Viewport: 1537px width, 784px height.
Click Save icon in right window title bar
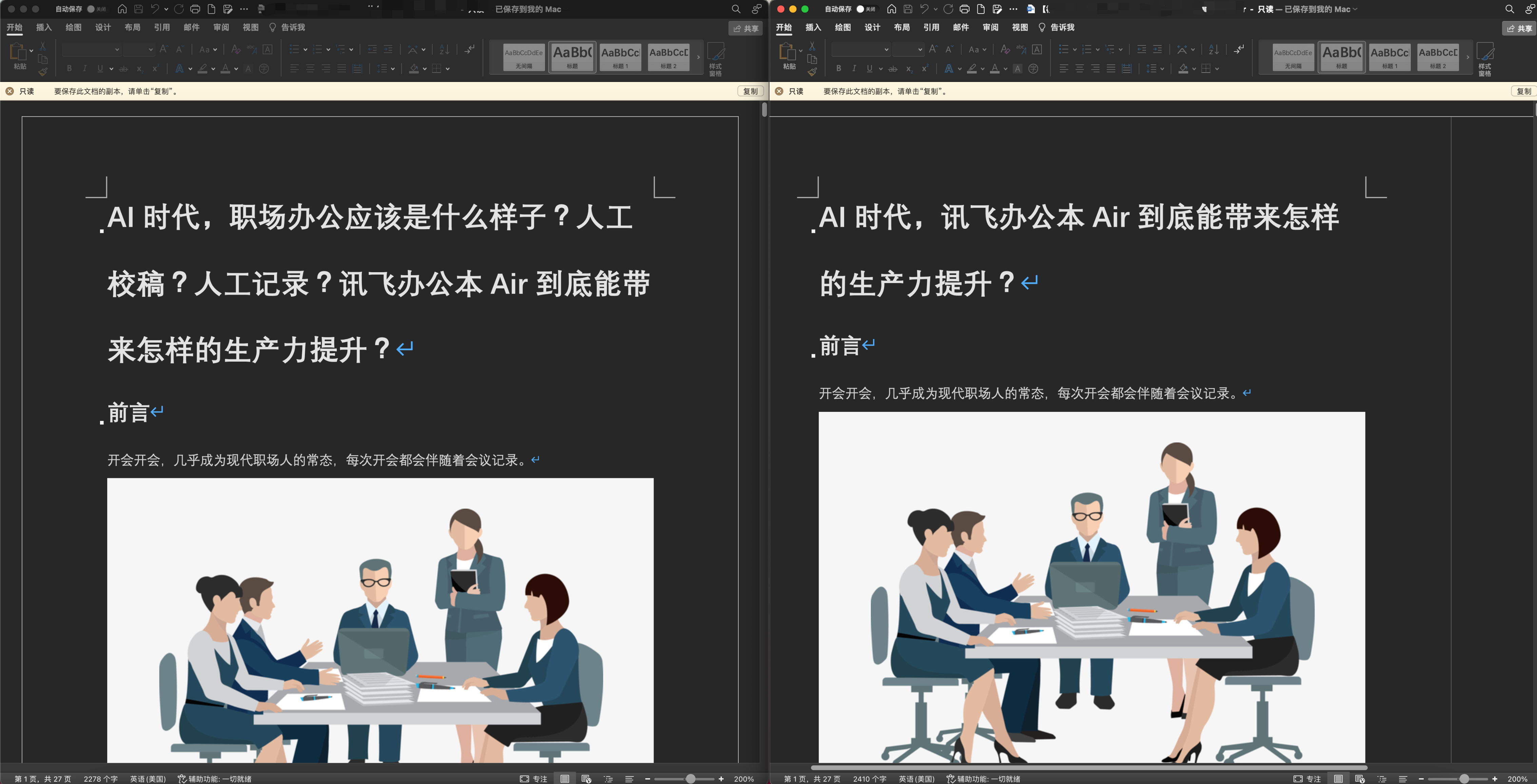point(908,9)
